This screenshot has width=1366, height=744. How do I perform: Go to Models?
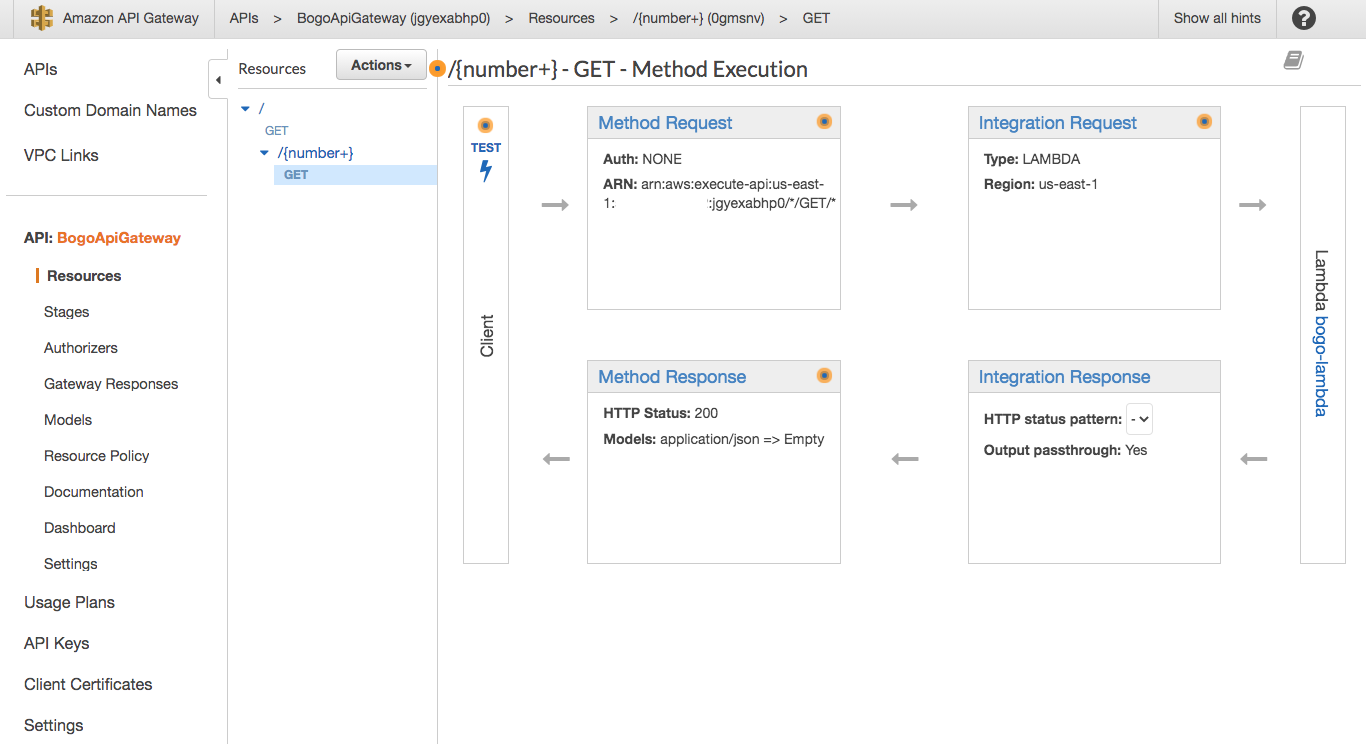coord(68,420)
